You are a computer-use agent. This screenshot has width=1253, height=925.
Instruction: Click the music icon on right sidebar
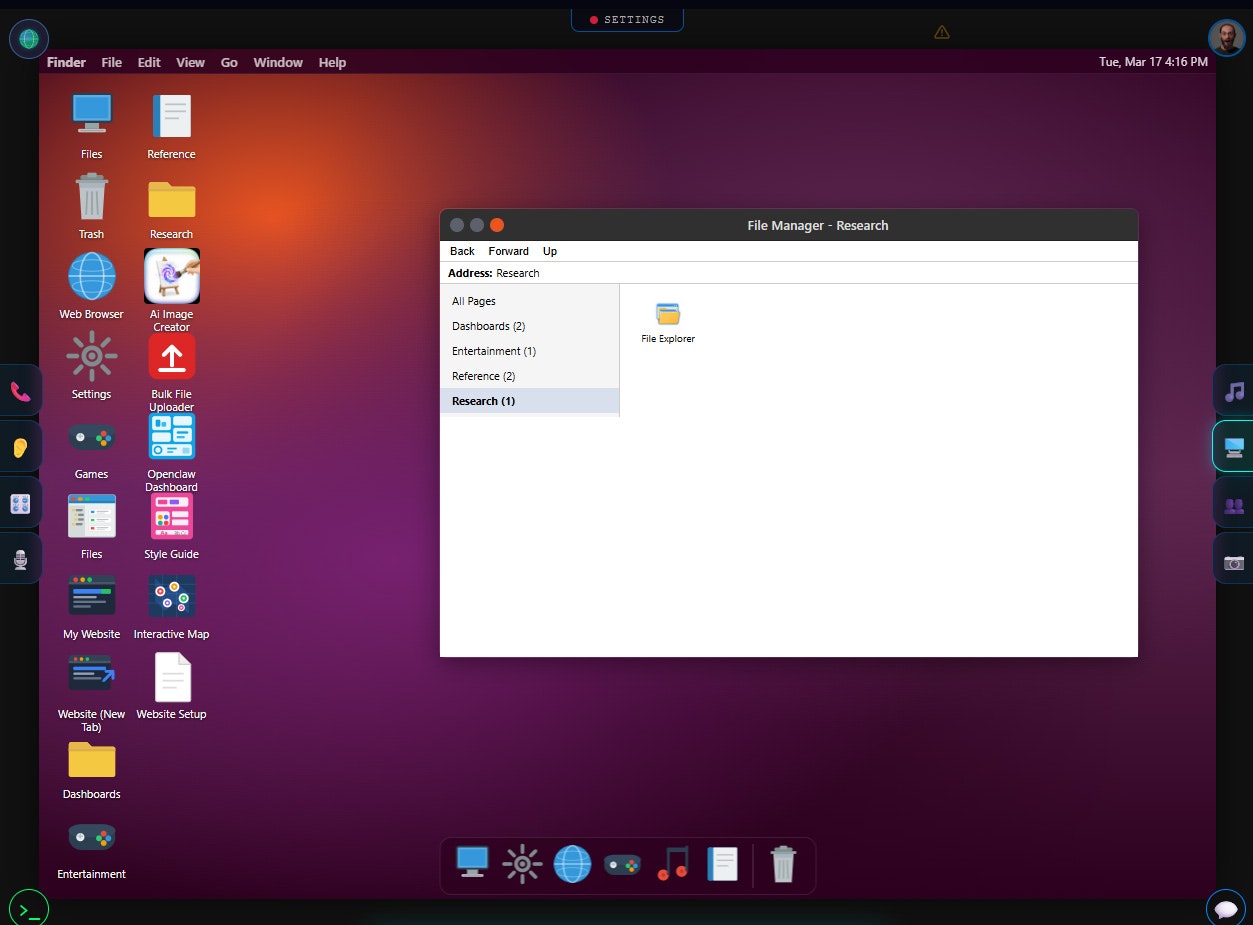click(1234, 391)
